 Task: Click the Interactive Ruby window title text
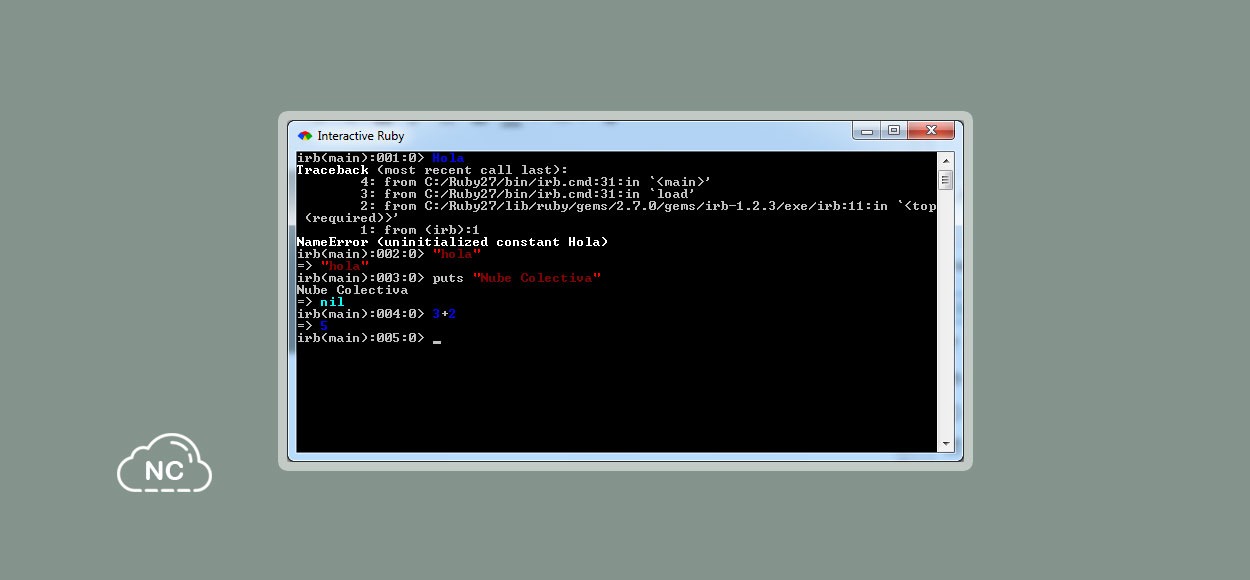[x=361, y=136]
